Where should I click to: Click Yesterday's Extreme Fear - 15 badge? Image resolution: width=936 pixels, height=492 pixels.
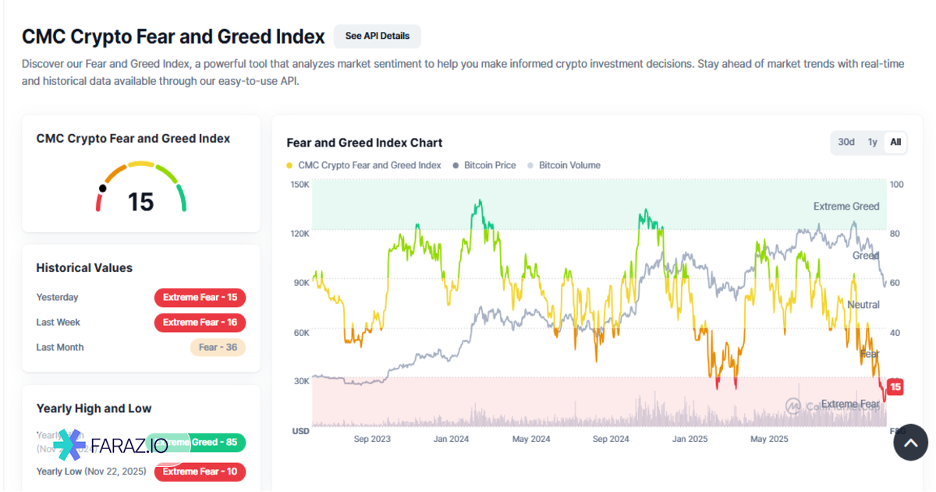[x=200, y=297]
